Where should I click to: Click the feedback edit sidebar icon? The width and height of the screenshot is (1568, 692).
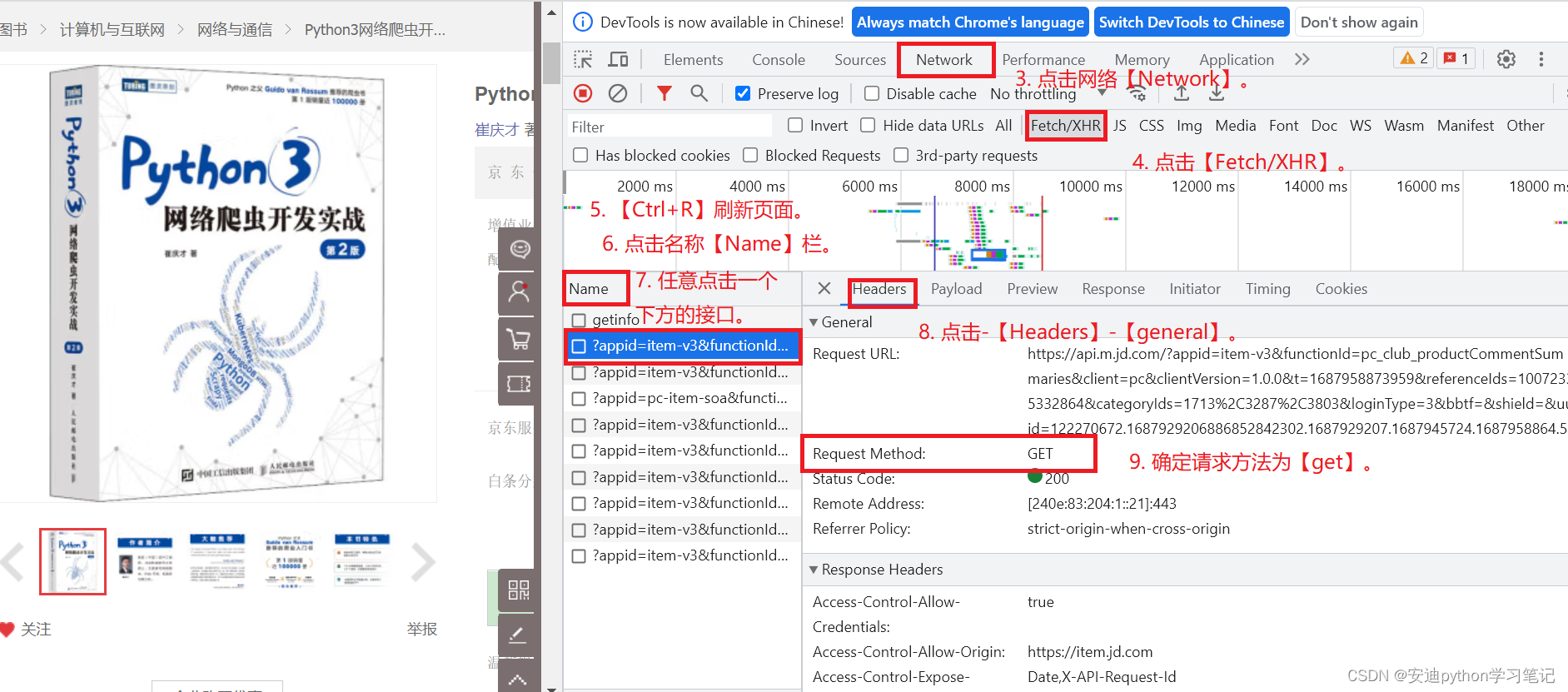[520, 635]
